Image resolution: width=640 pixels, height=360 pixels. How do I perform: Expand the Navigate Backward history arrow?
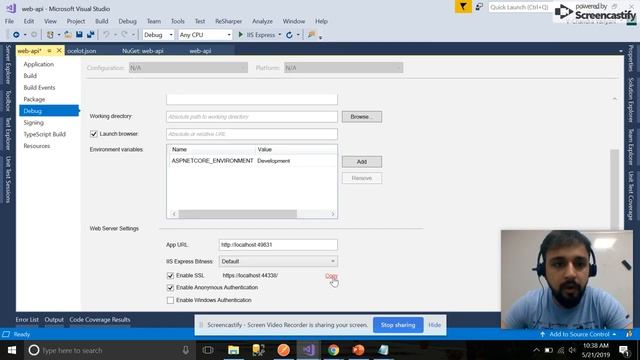click(25, 35)
